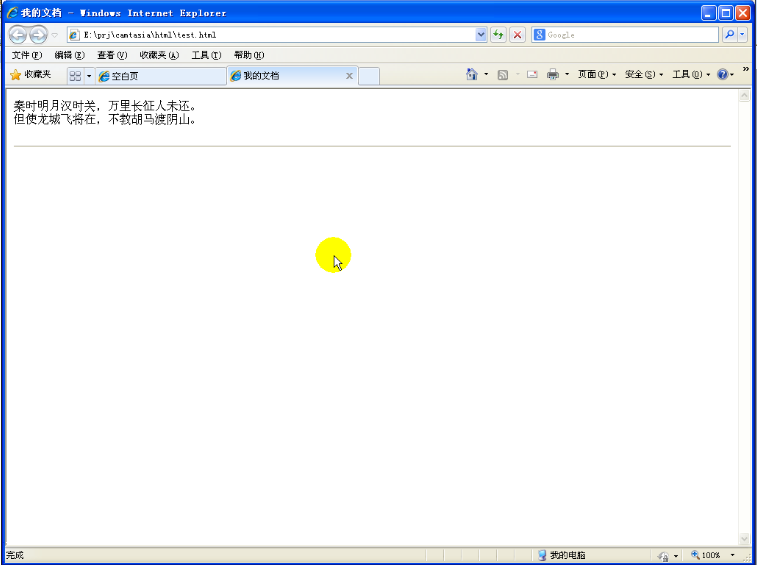757x565 pixels.
Task: Click the empty new tab button
Action: pos(369,76)
